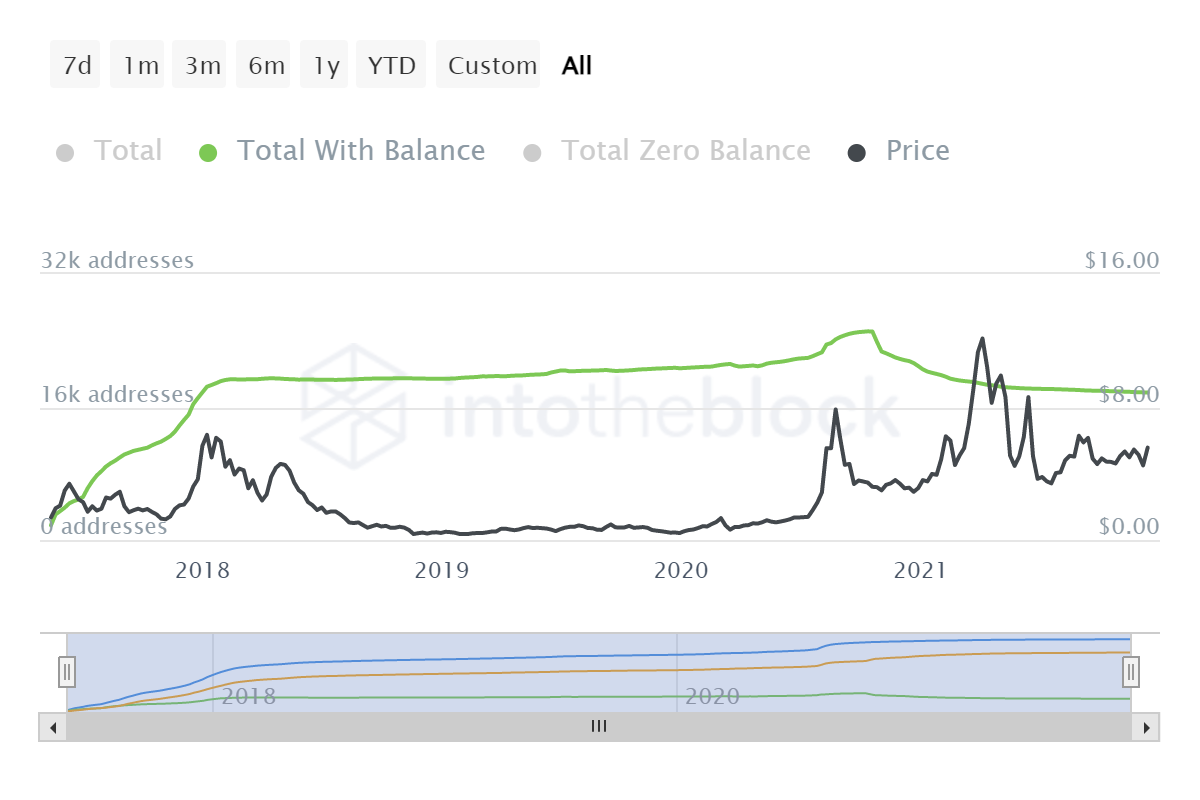Choose the 1y range option
Viewport: 1200px width, 800px height.
click(x=326, y=66)
